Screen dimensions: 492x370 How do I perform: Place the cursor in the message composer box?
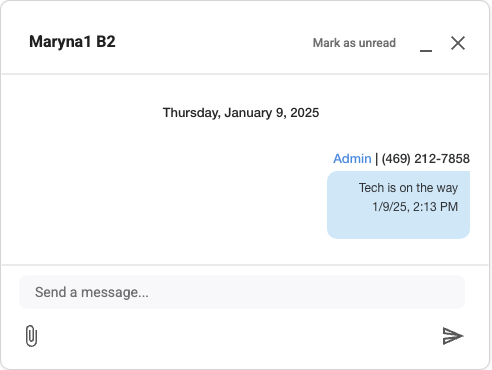(x=242, y=292)
